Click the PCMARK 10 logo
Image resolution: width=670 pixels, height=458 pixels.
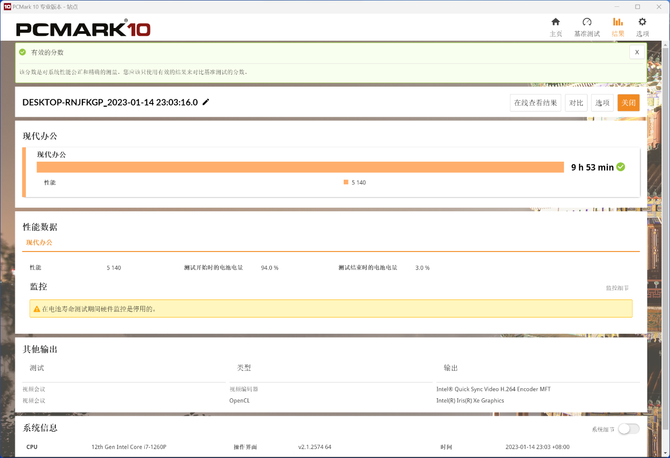pyautogui.click(x=83, y=29)
